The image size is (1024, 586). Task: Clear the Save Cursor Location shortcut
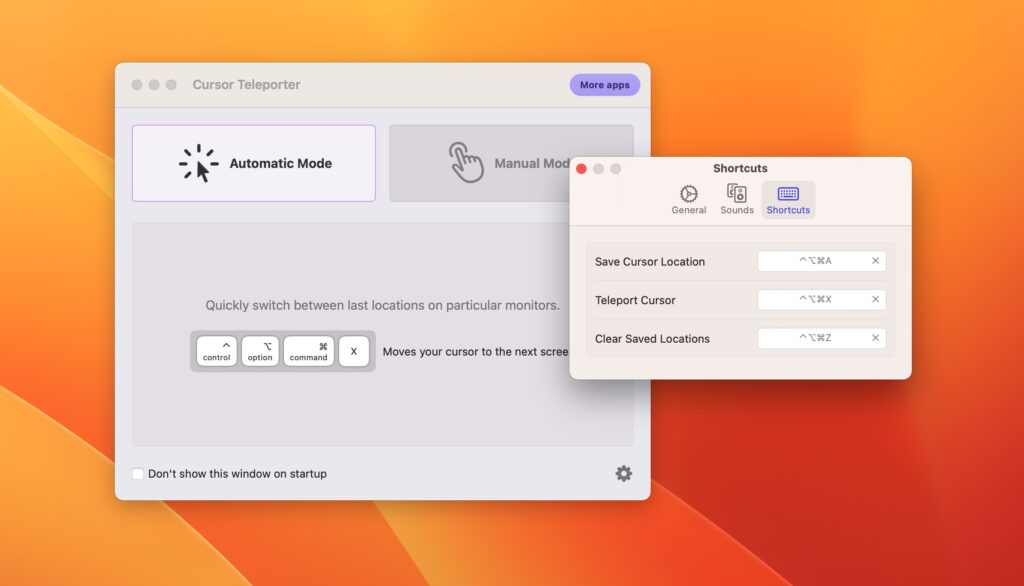coord(877,261)
